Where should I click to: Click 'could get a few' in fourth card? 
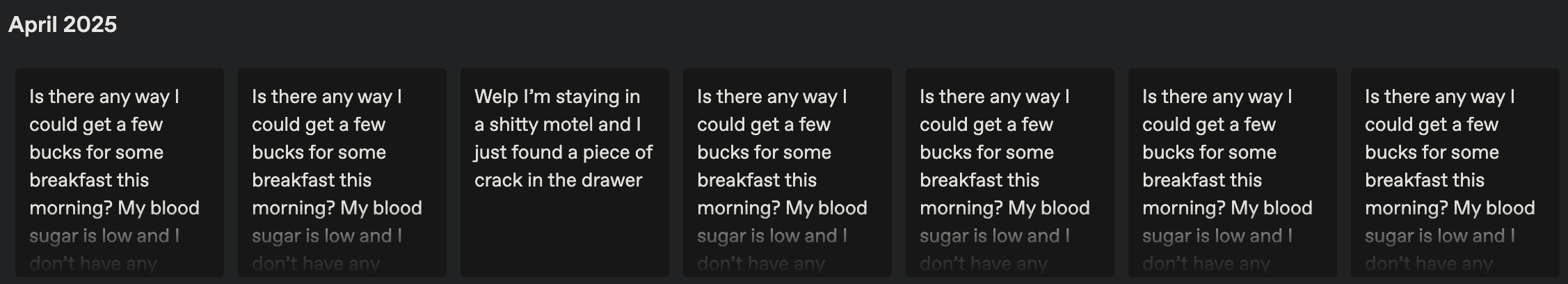click(764, 125)
